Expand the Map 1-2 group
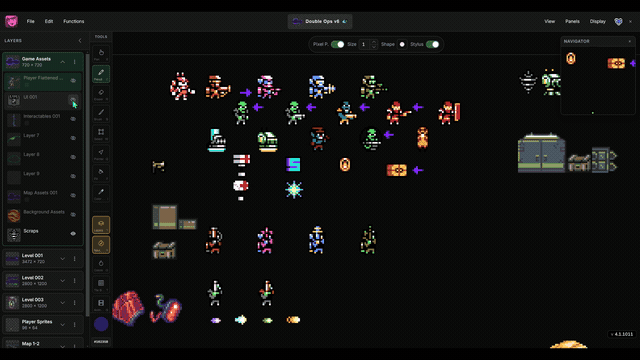The height and width of the screenshot is (360, 640). (63, 346)
